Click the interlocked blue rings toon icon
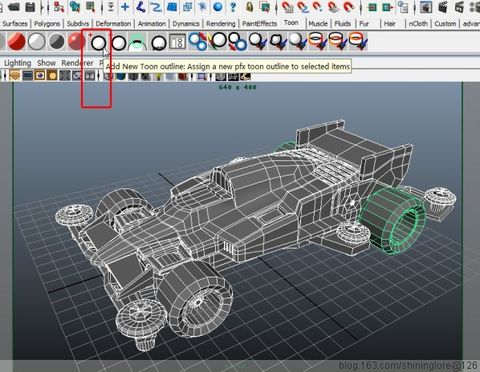The height and width of the screenshot is (372, 480). click(198, 42)
